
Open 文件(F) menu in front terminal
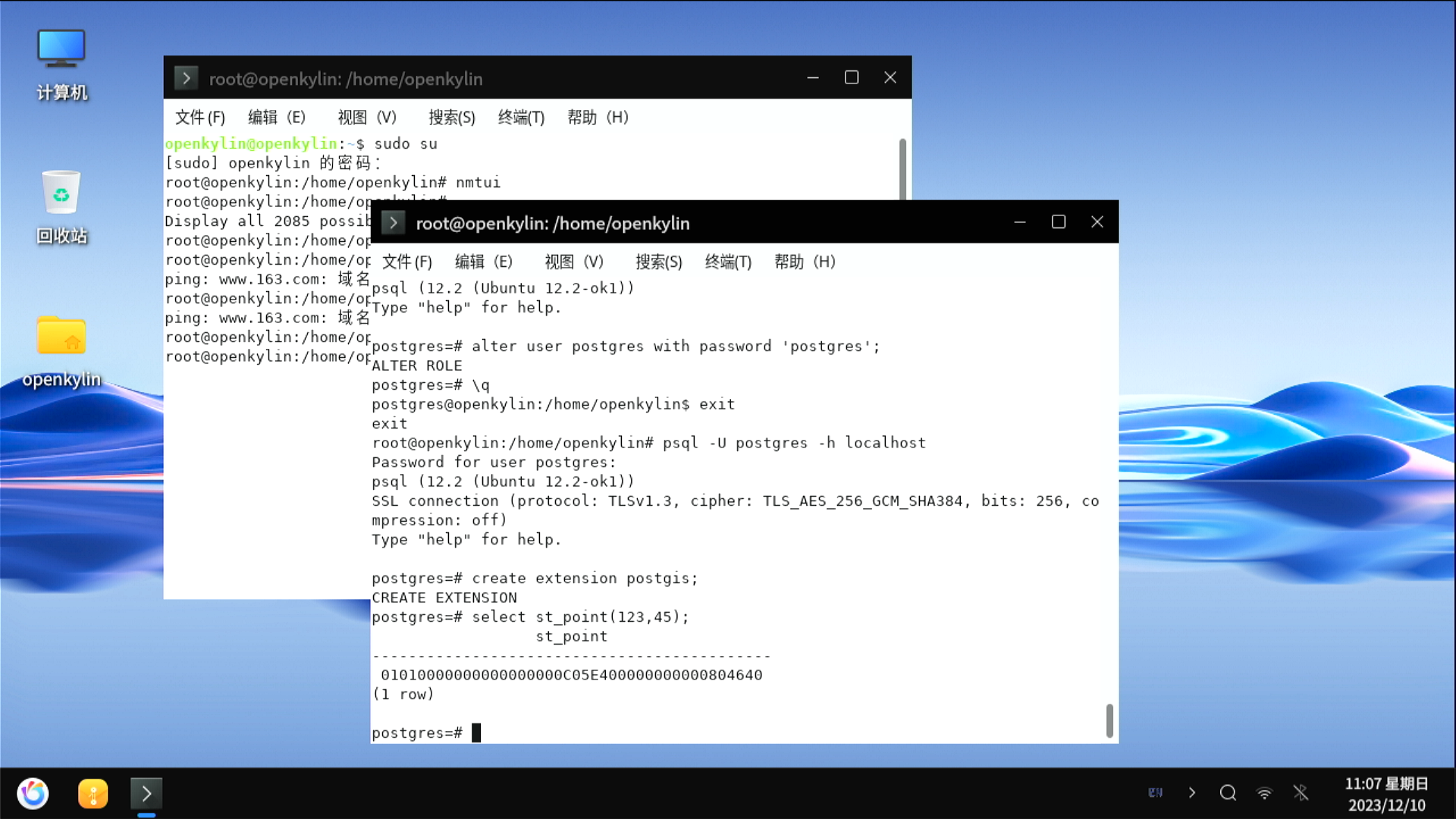[x=407, y=262]
